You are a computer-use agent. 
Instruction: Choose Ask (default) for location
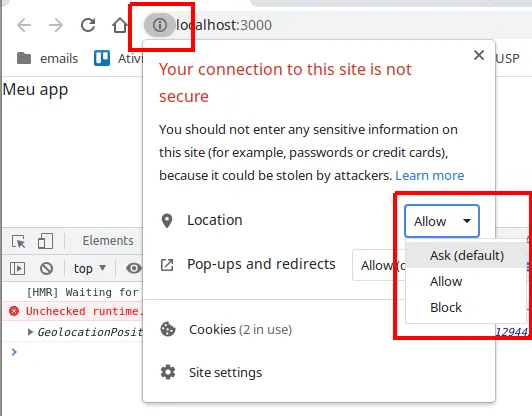click(x=466, y=256)
